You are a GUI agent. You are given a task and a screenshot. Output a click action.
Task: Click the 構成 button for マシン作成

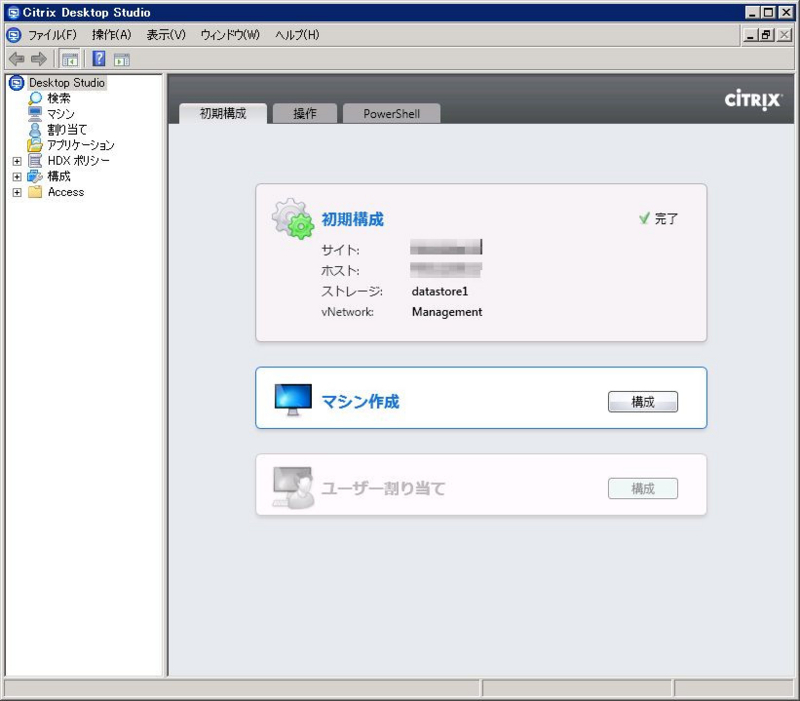point(643,401)
